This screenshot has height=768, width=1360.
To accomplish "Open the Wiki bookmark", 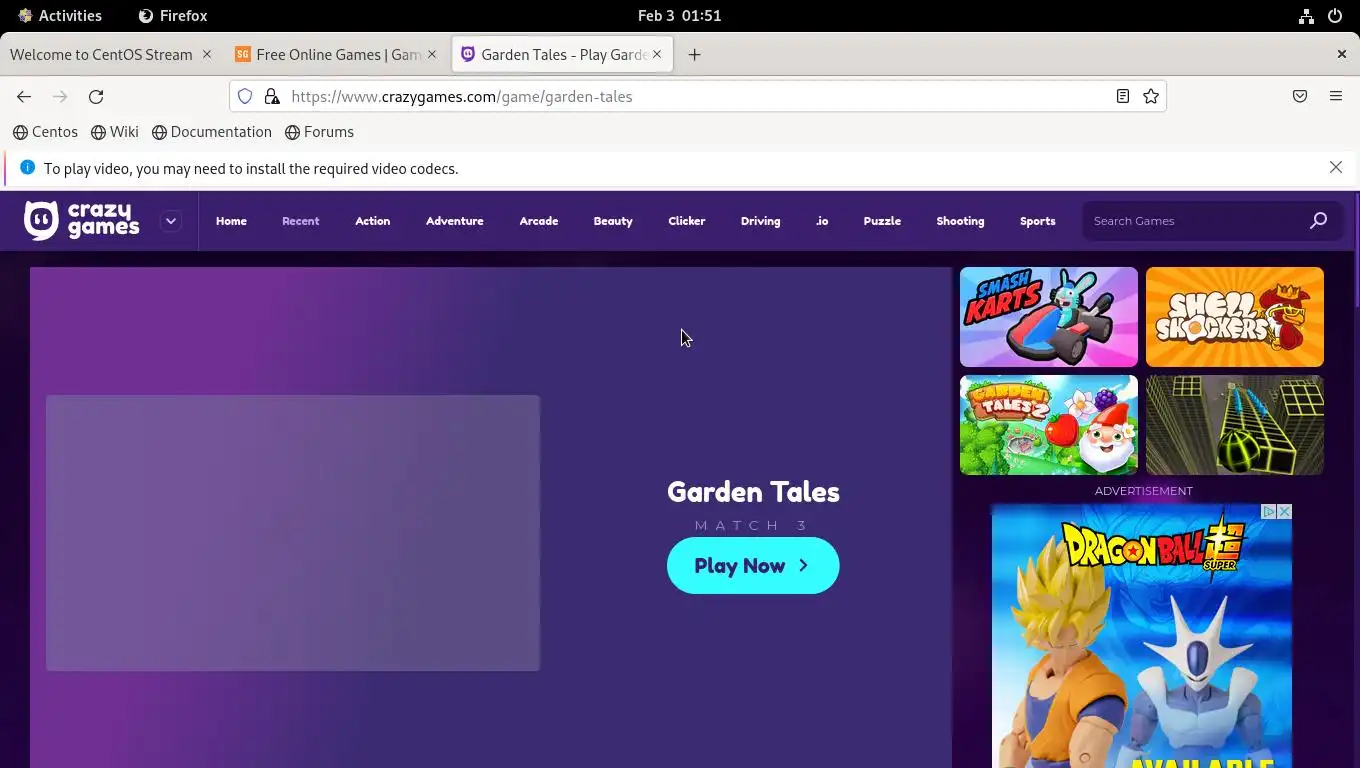I will 115,132.
